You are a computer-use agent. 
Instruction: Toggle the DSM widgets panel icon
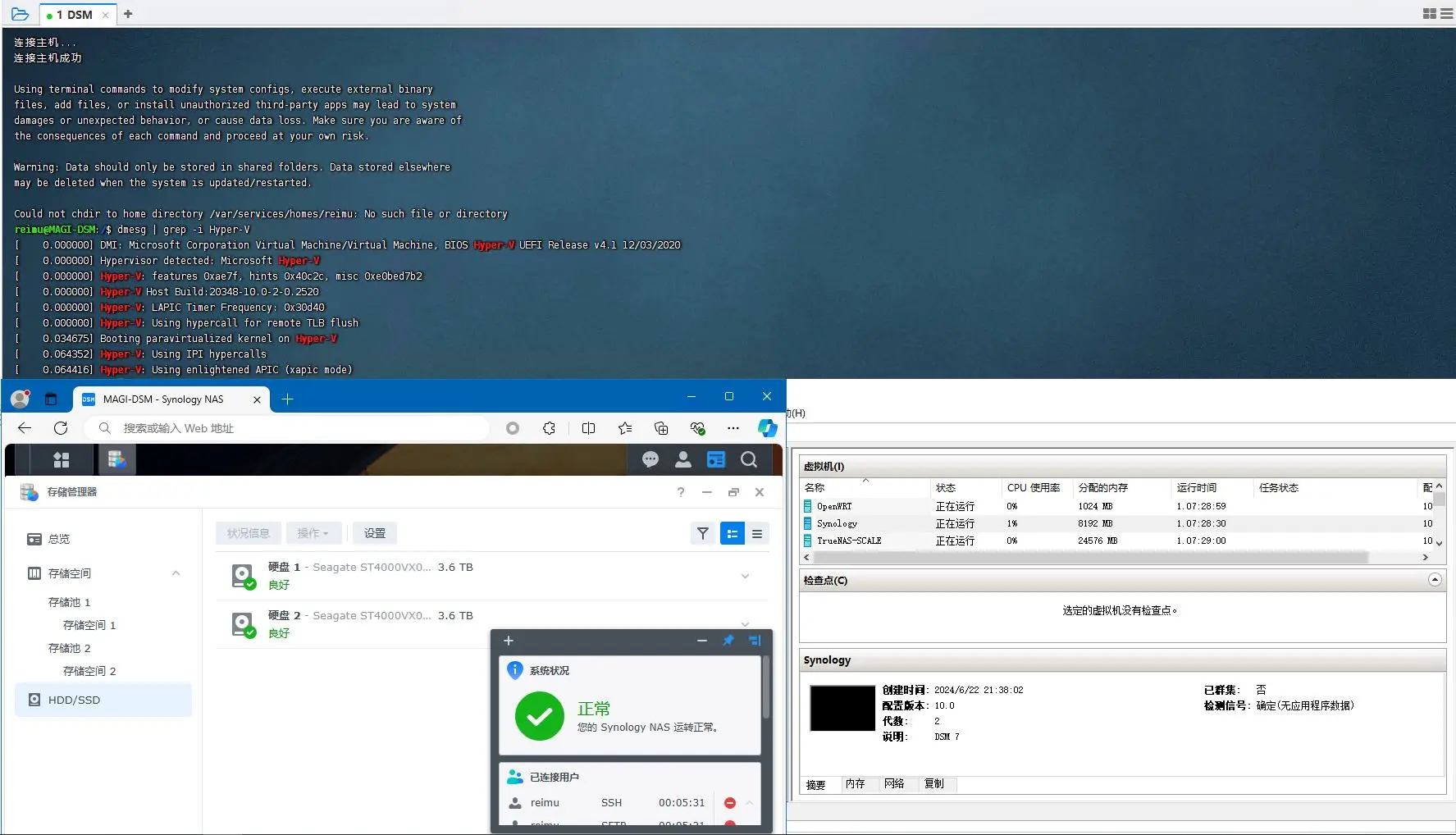click(x=716, y=459)
